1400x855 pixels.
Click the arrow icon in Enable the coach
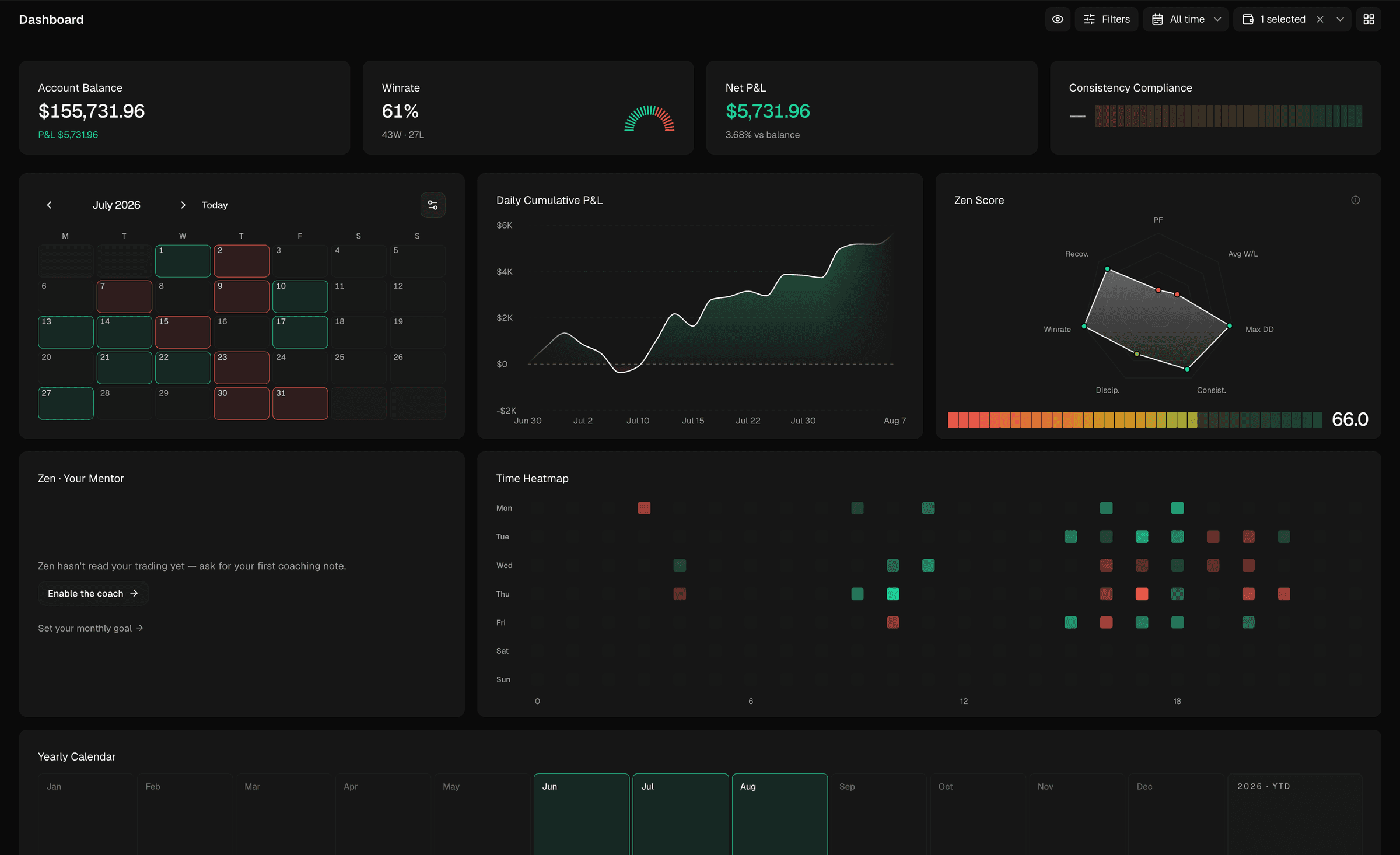pos(134,593)
